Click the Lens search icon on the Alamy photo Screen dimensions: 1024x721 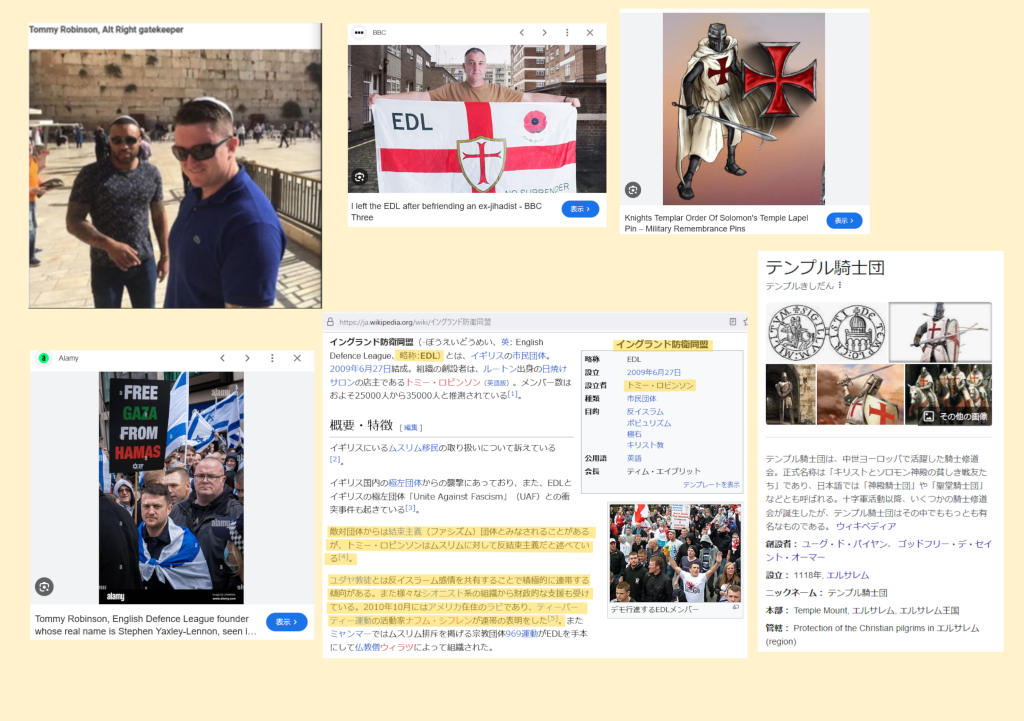[44, 587]
